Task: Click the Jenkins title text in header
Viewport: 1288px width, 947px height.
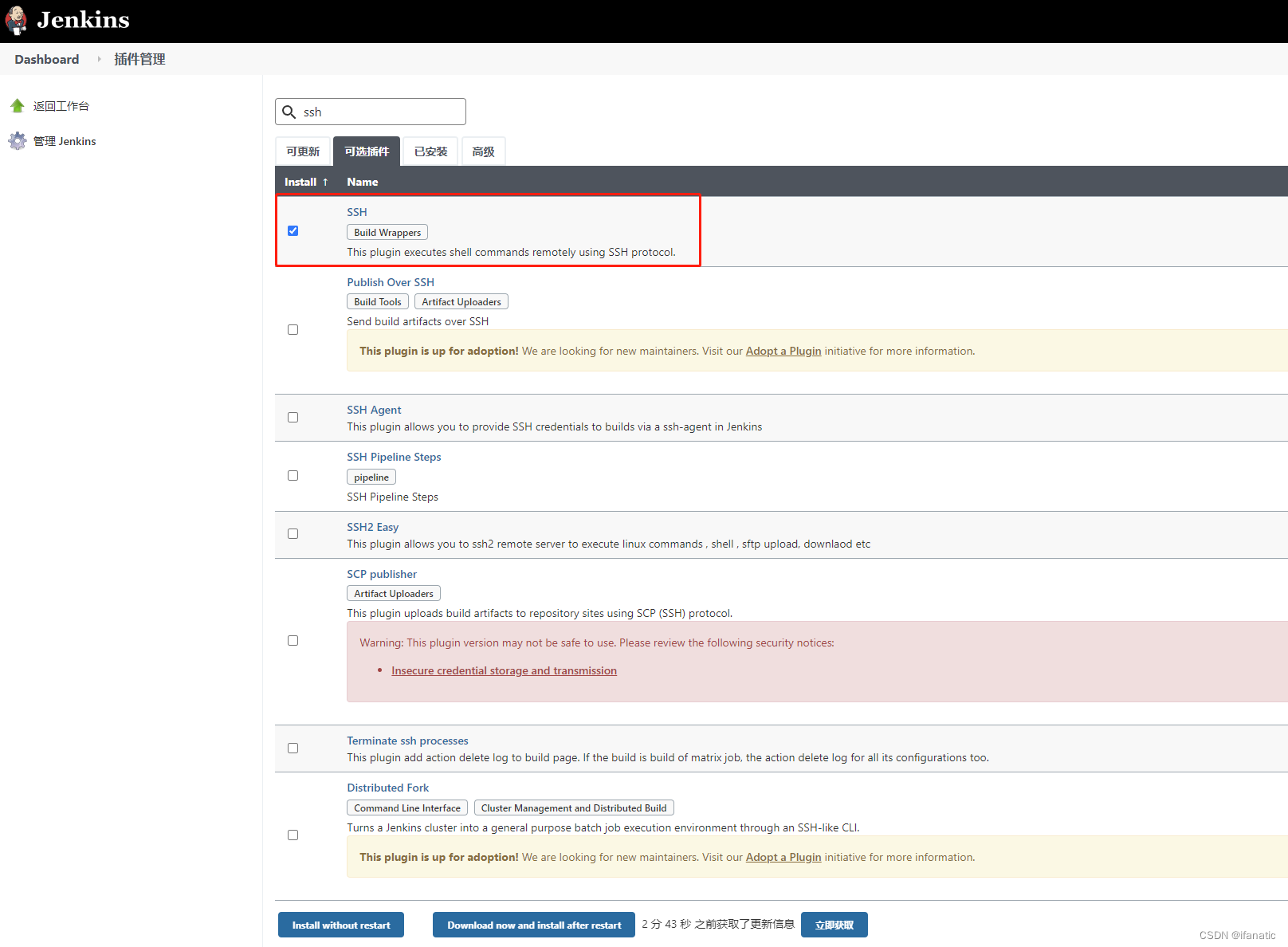Action: click(83, 20)
